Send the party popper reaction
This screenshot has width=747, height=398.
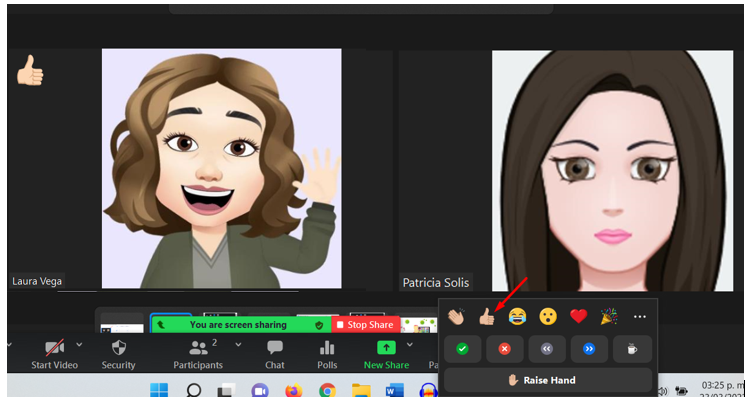[608, 316]
